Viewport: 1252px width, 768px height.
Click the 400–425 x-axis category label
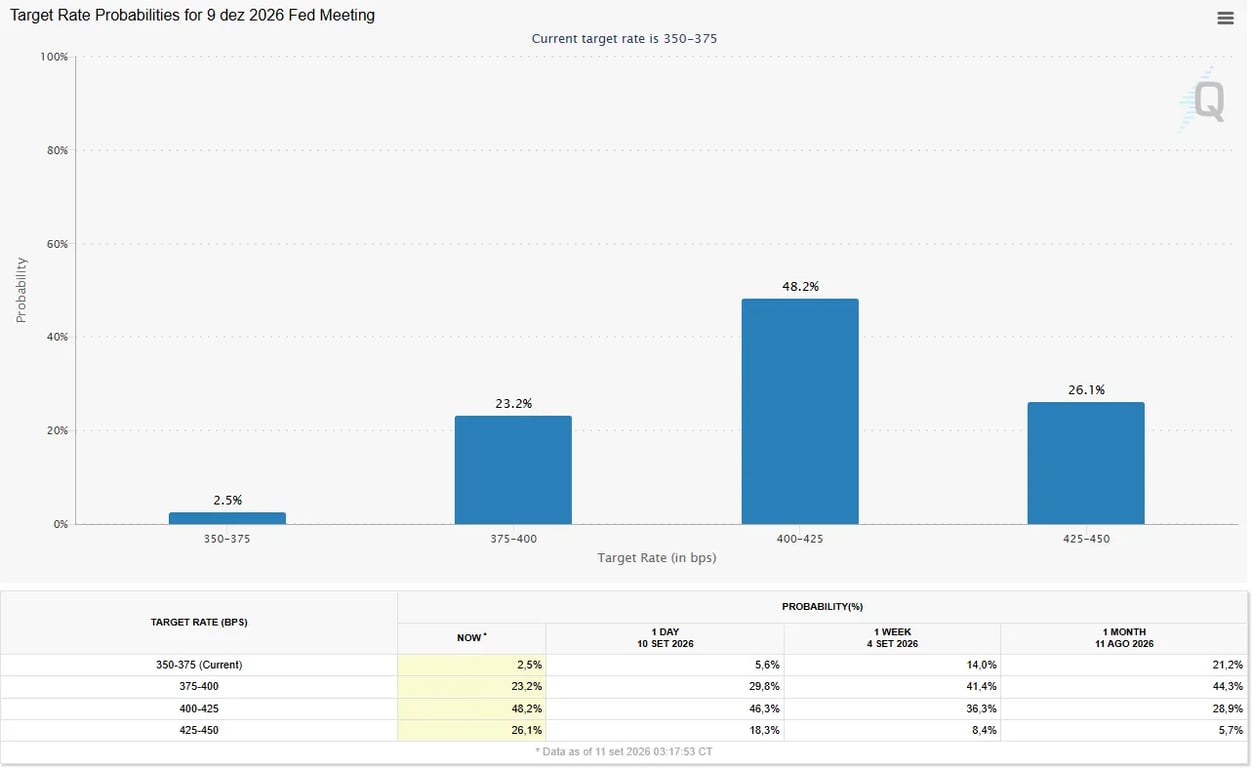(x=800, y=539)
